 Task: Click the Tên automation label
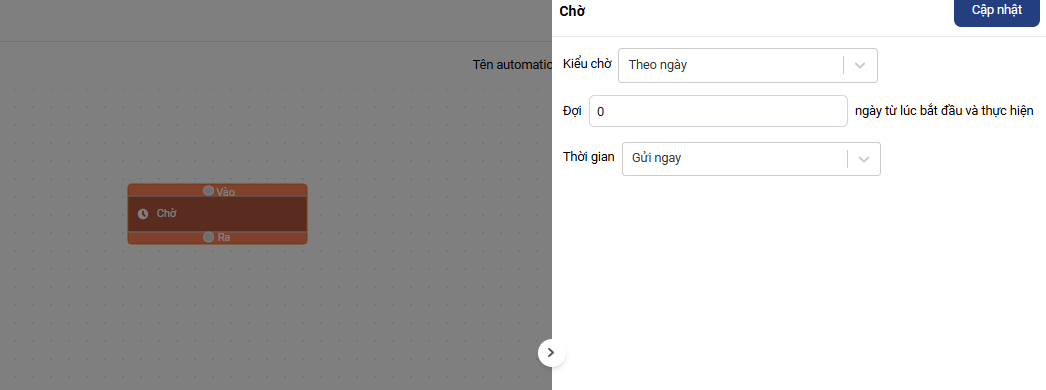tap(512, 65)
